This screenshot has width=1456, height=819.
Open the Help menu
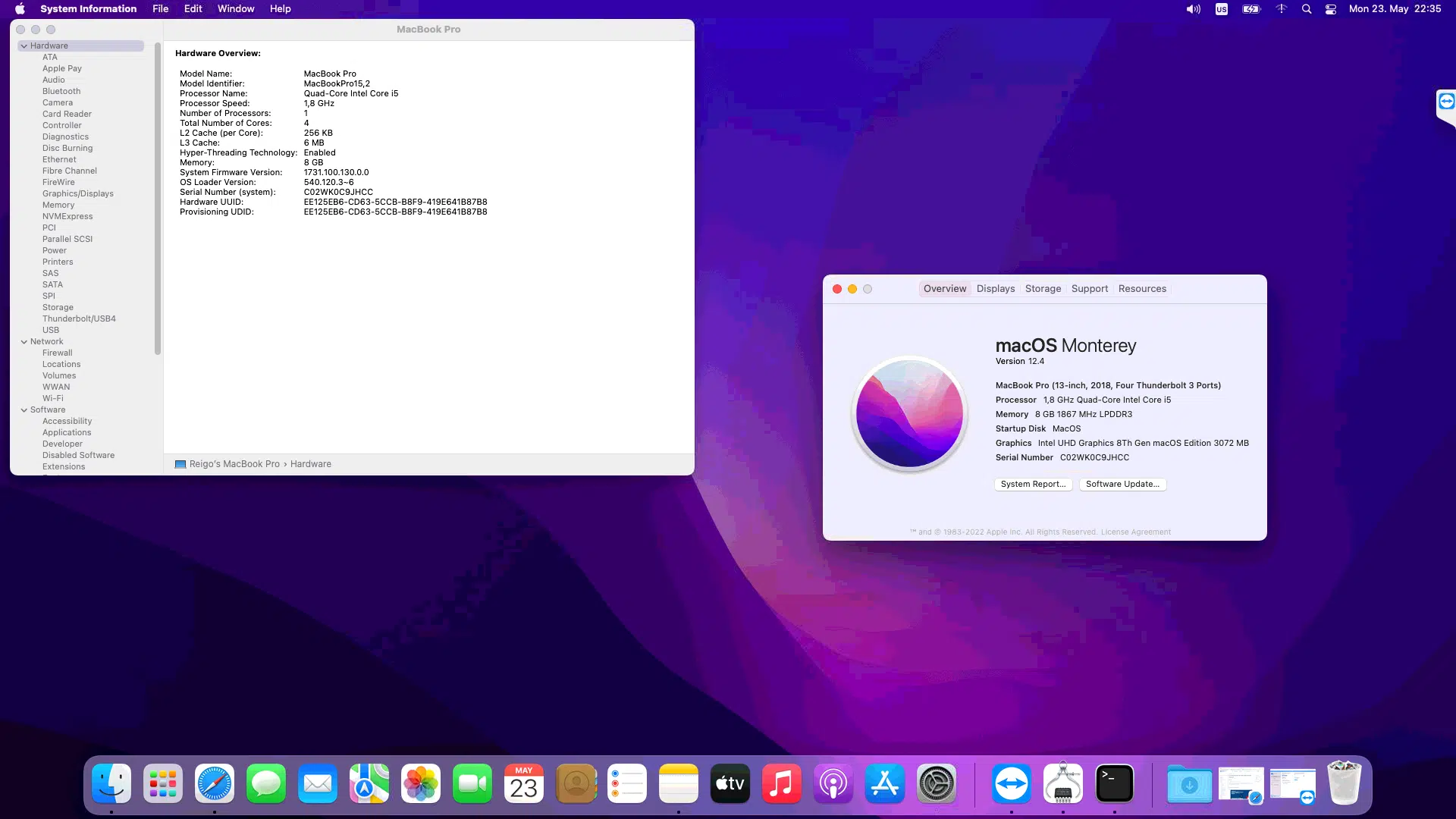[281, 9]
